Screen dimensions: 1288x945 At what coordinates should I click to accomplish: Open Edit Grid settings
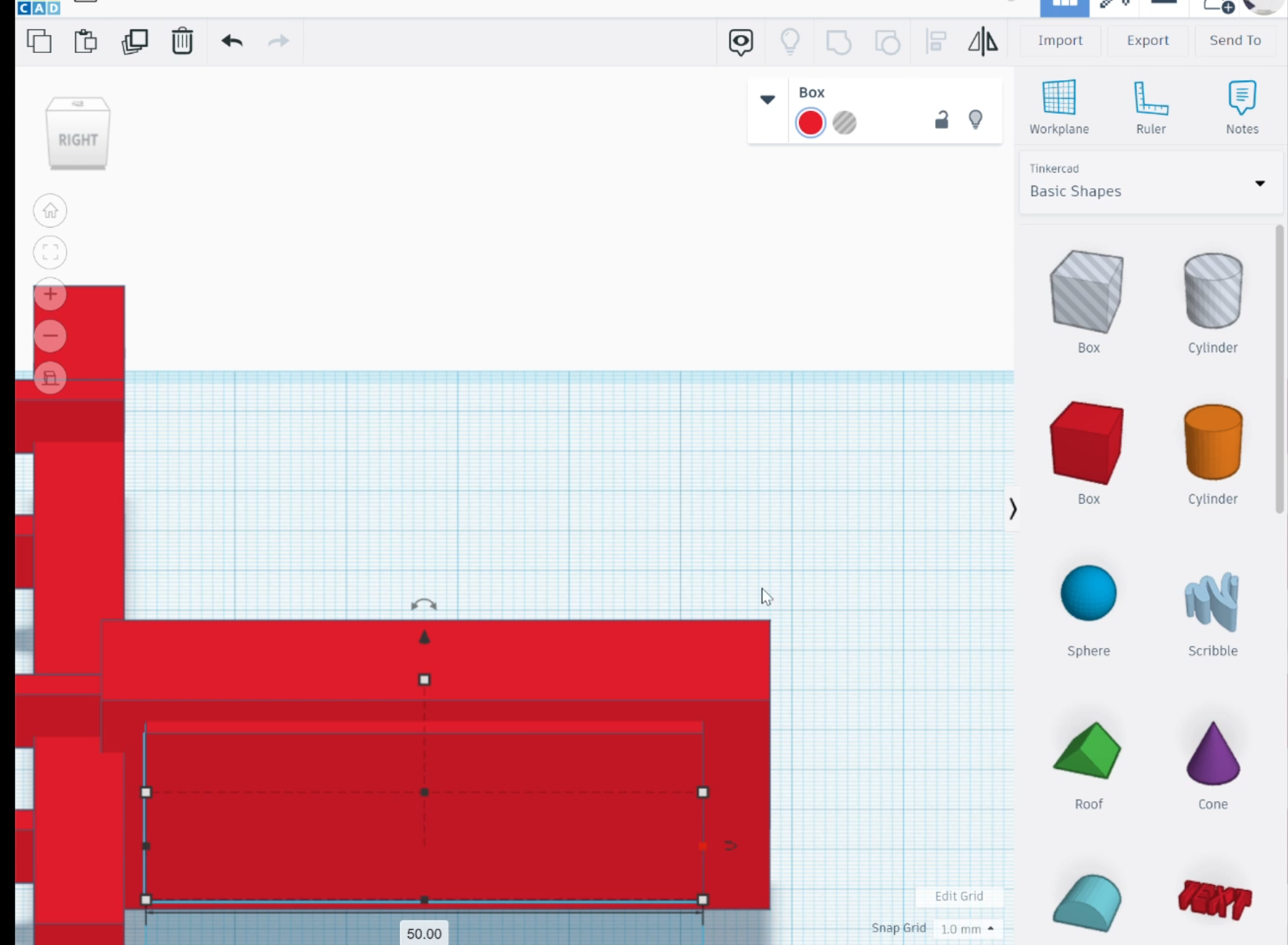tap(959, 896)
